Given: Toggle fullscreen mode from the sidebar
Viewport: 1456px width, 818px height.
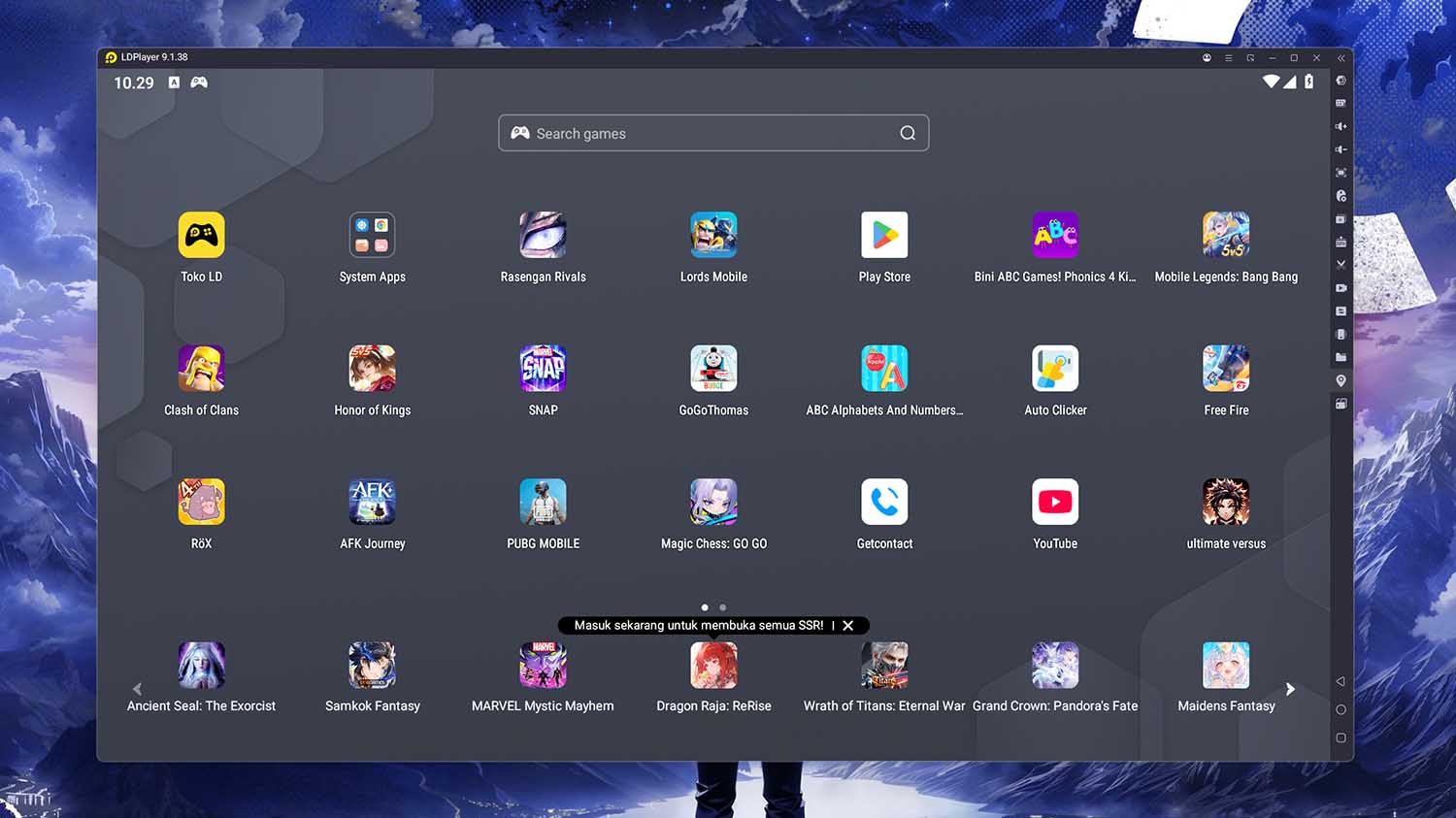Looking at the screenshot, I should (x=1340, y=172).
